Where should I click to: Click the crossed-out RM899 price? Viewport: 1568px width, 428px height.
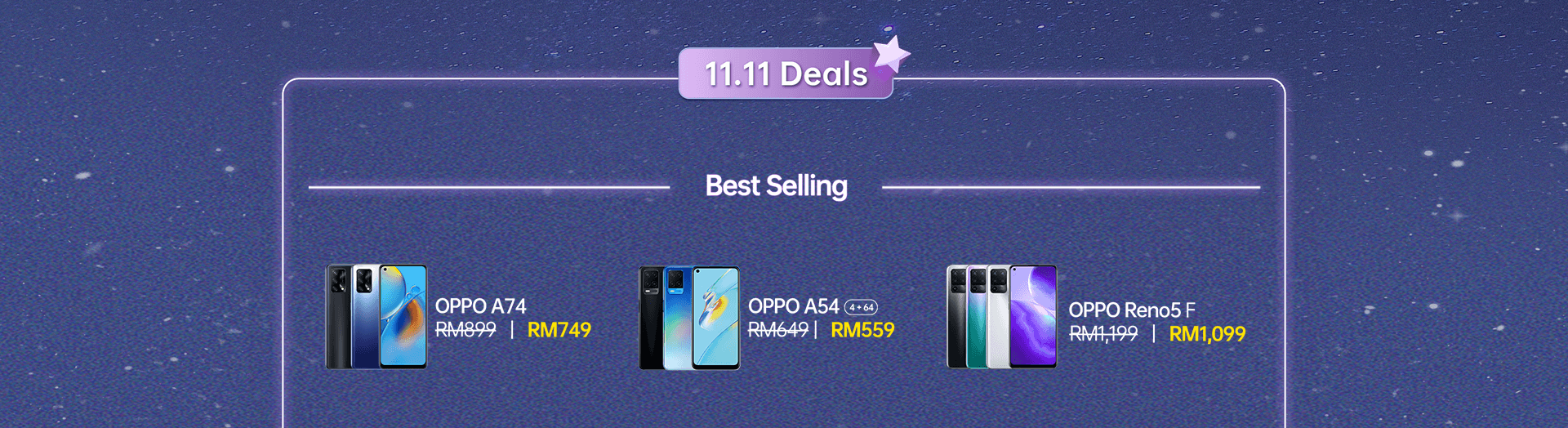pos(465,330)
